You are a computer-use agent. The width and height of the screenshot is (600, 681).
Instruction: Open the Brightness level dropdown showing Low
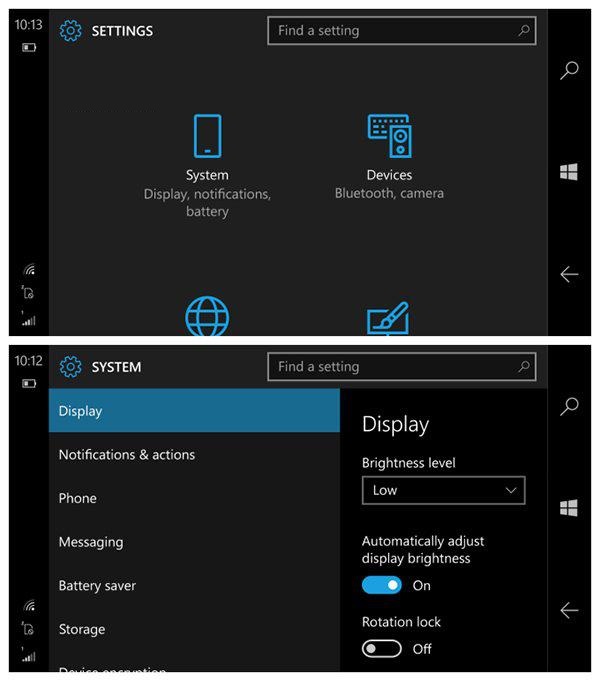click(x=444, y=490)
